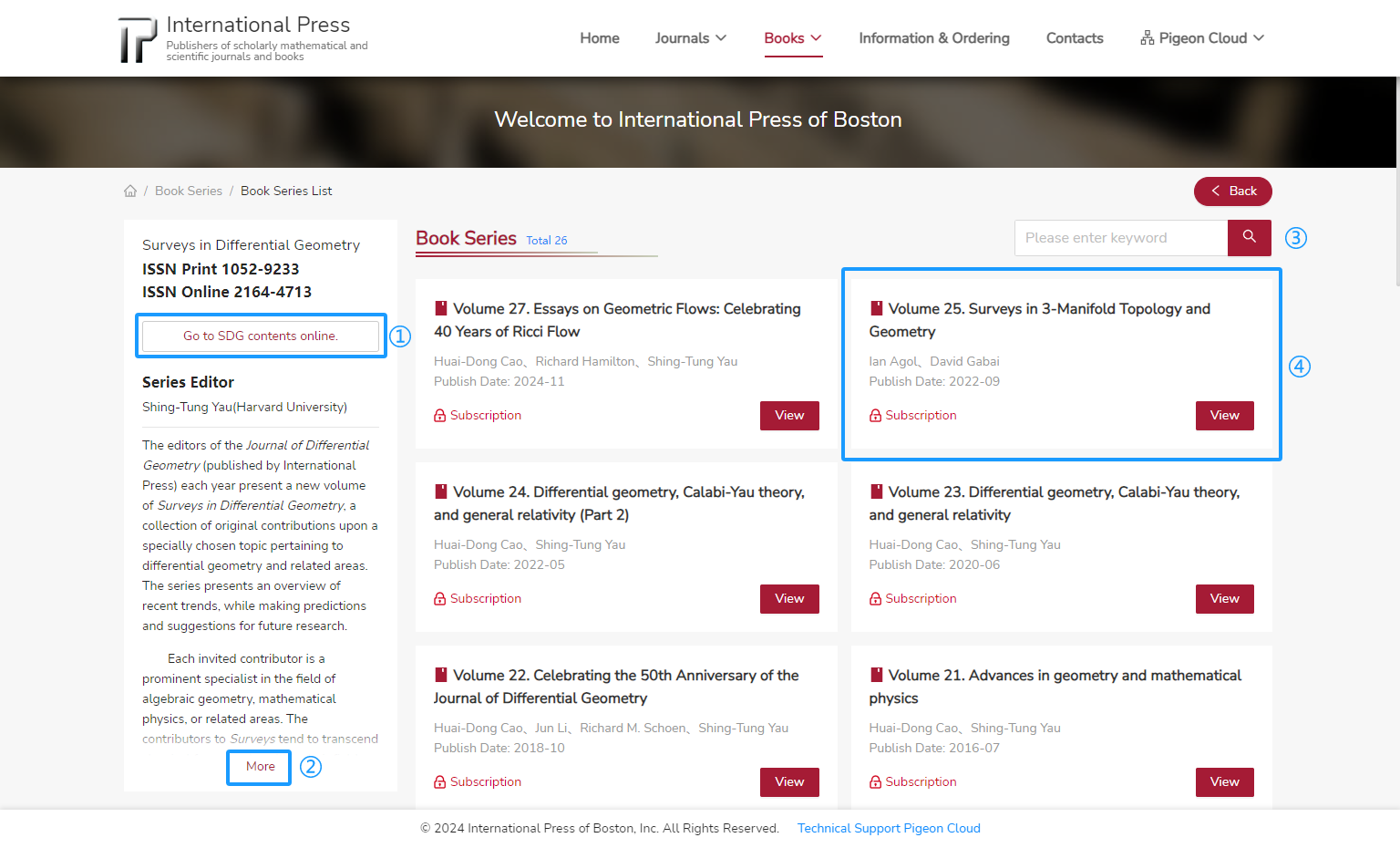Open title Volume 23 Differential geometry, Calabi-Yau theory
Viewport: 1400px width, 848px height.
coord(1055,503)
